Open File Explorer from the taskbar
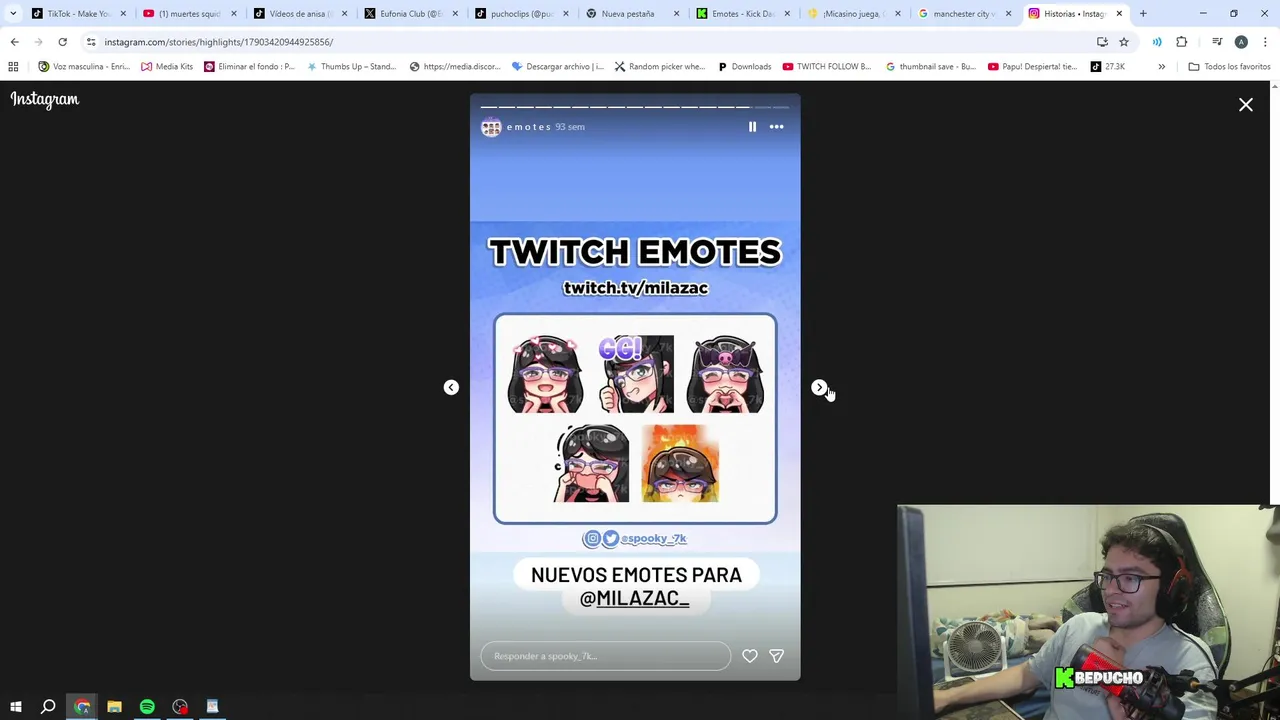The height and width of the screenshot is (720, 1280). click(114, 707)
